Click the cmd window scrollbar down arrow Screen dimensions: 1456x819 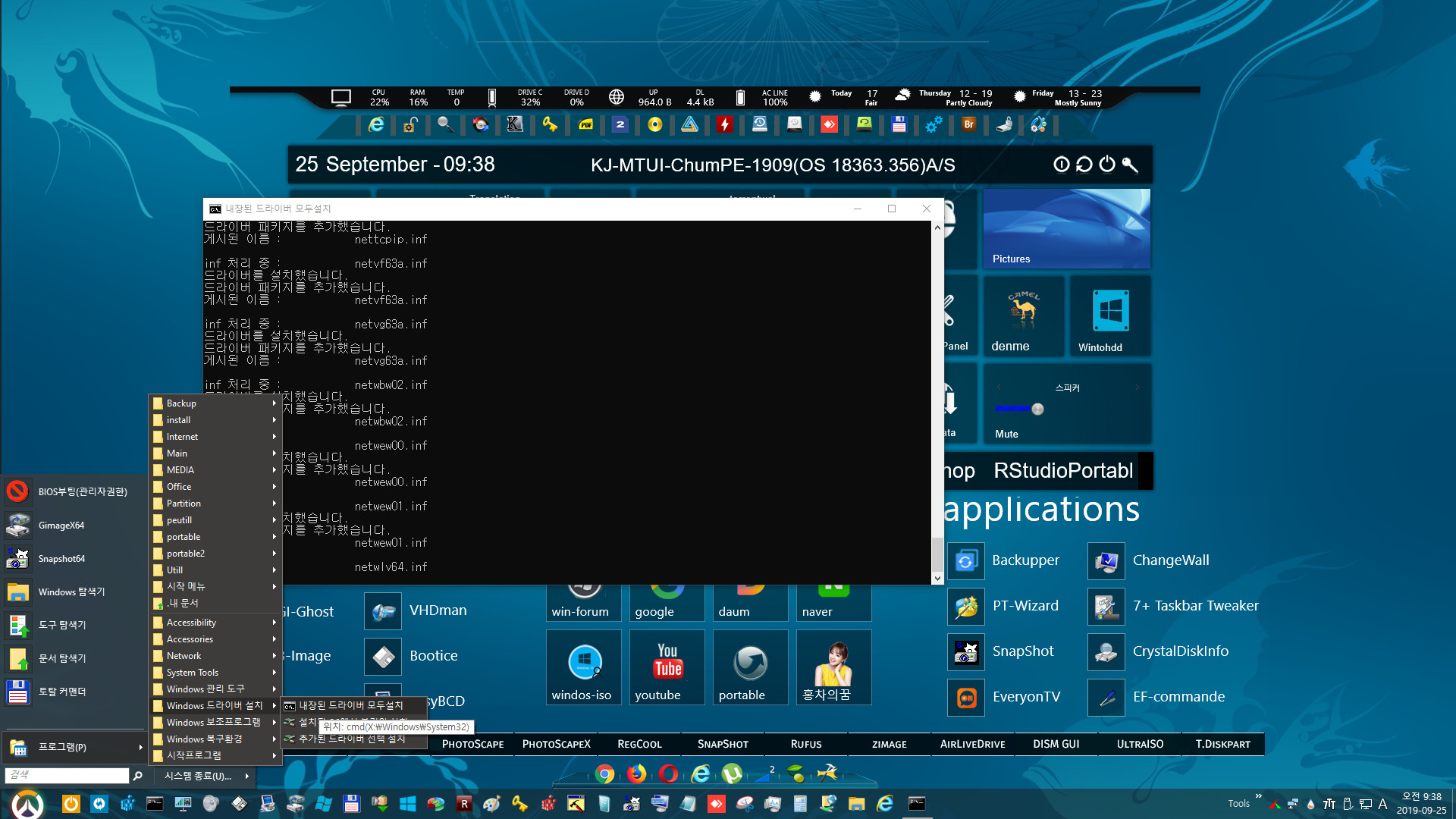[937, 578]
